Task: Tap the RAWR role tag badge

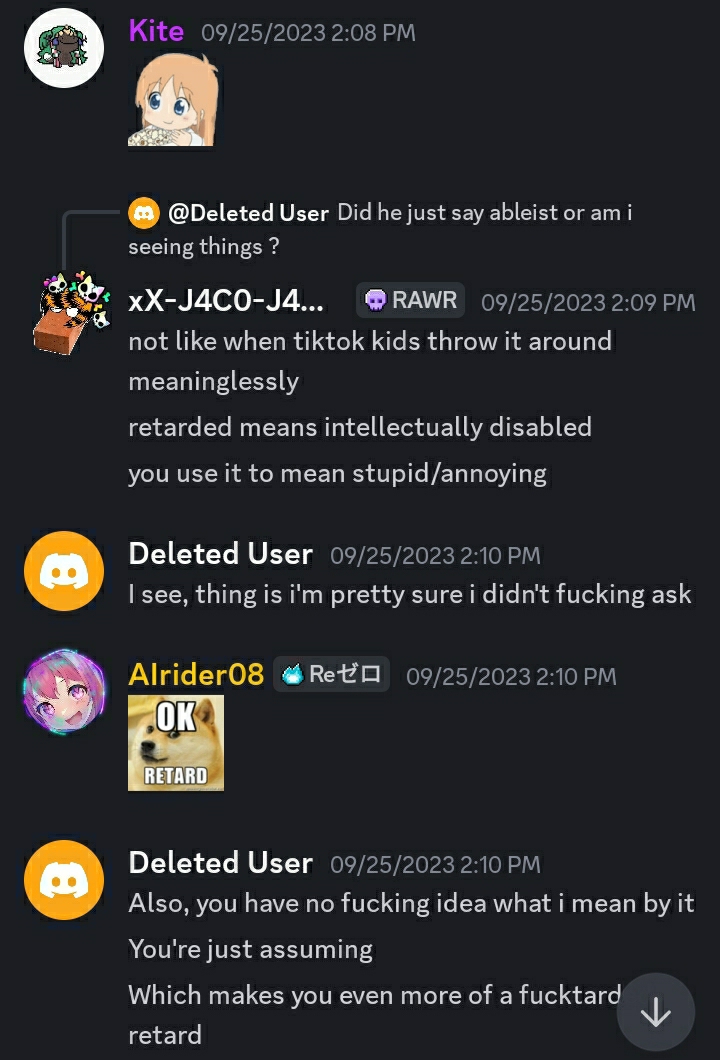Action: pyautogui.click(x=410, y=300)
